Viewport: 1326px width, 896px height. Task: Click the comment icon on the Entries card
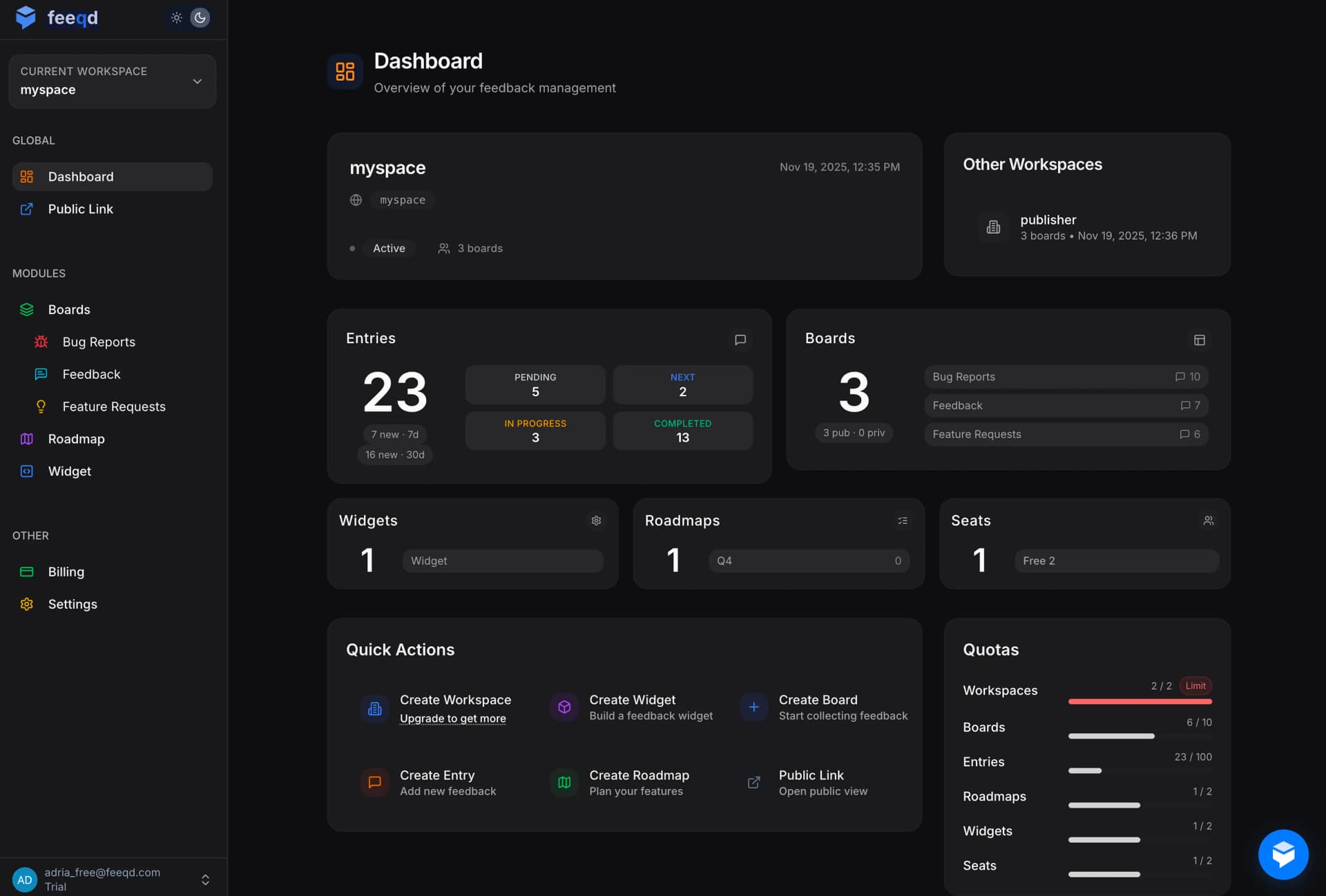pyautogui.click(x=740, y=340)
